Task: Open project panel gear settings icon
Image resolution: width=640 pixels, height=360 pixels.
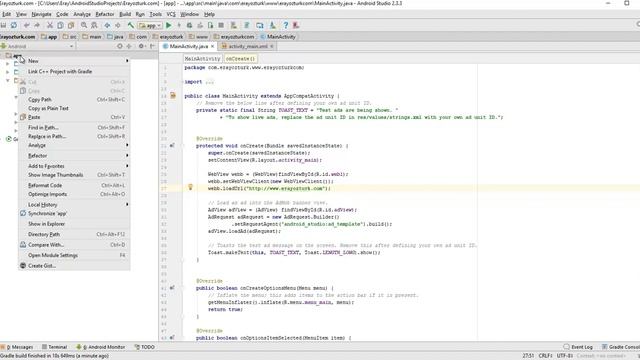Action: (x=141, y=46)
